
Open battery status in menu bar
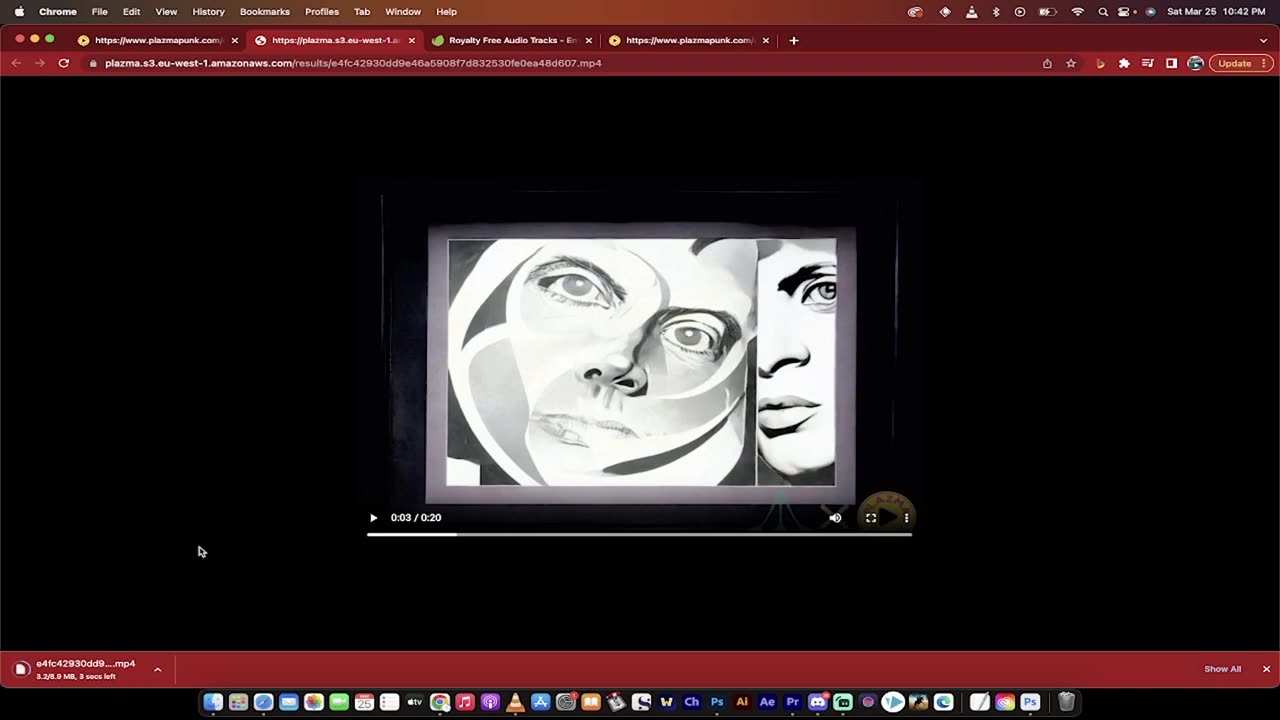[x=1048, y=12]
